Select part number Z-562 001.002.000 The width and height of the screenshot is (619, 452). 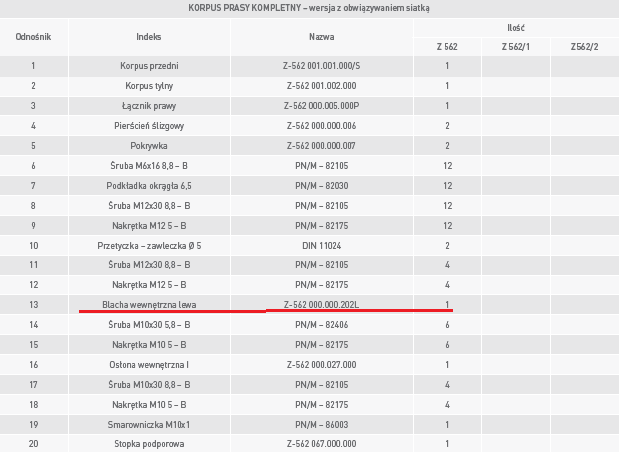(x=322, y=86)
